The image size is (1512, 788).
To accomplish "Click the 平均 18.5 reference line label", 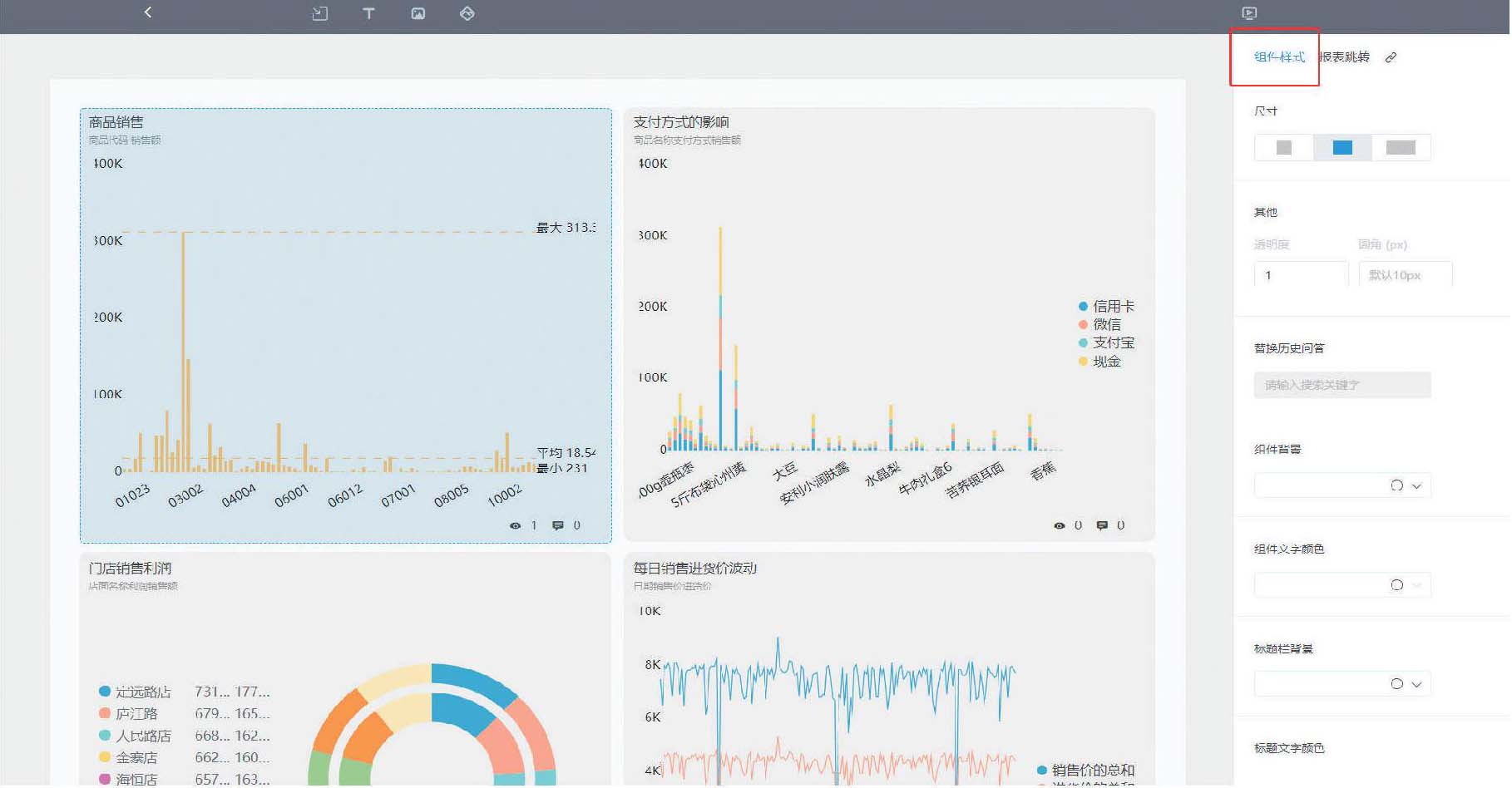I will pos(566,453).
